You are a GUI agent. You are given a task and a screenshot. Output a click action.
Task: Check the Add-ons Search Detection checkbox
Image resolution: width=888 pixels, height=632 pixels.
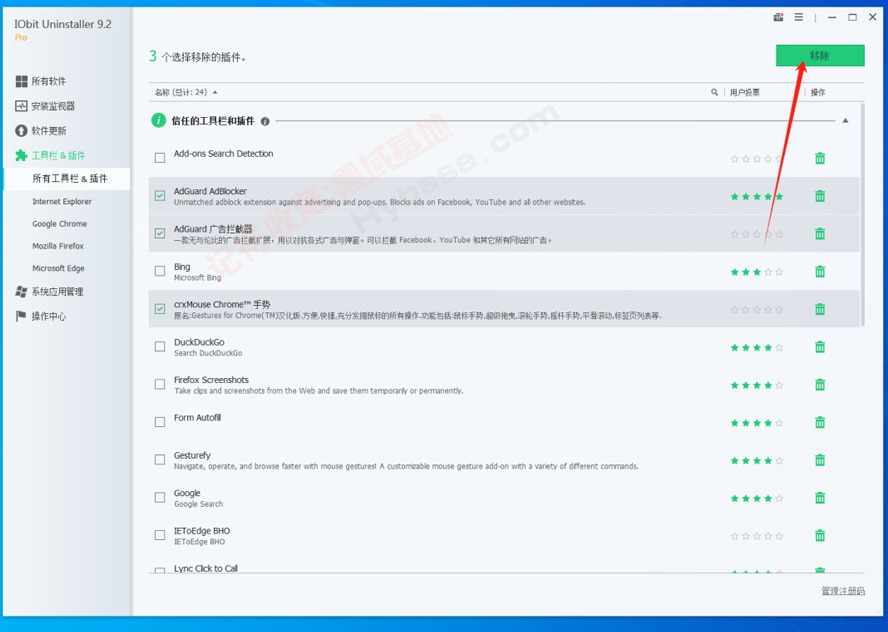[160, 158]
